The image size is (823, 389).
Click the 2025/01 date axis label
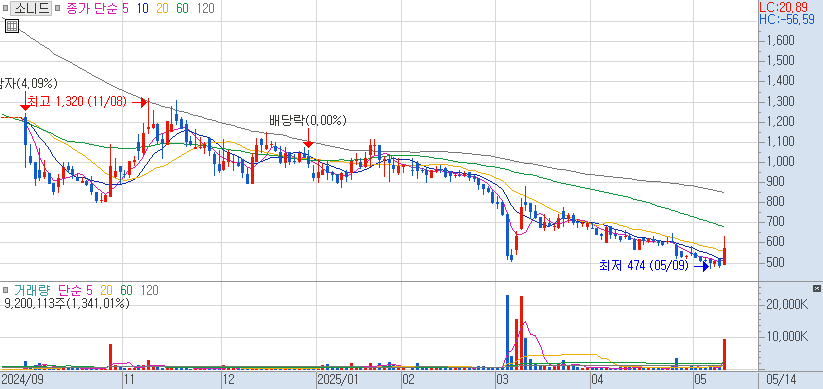click(x=339, y=379)
